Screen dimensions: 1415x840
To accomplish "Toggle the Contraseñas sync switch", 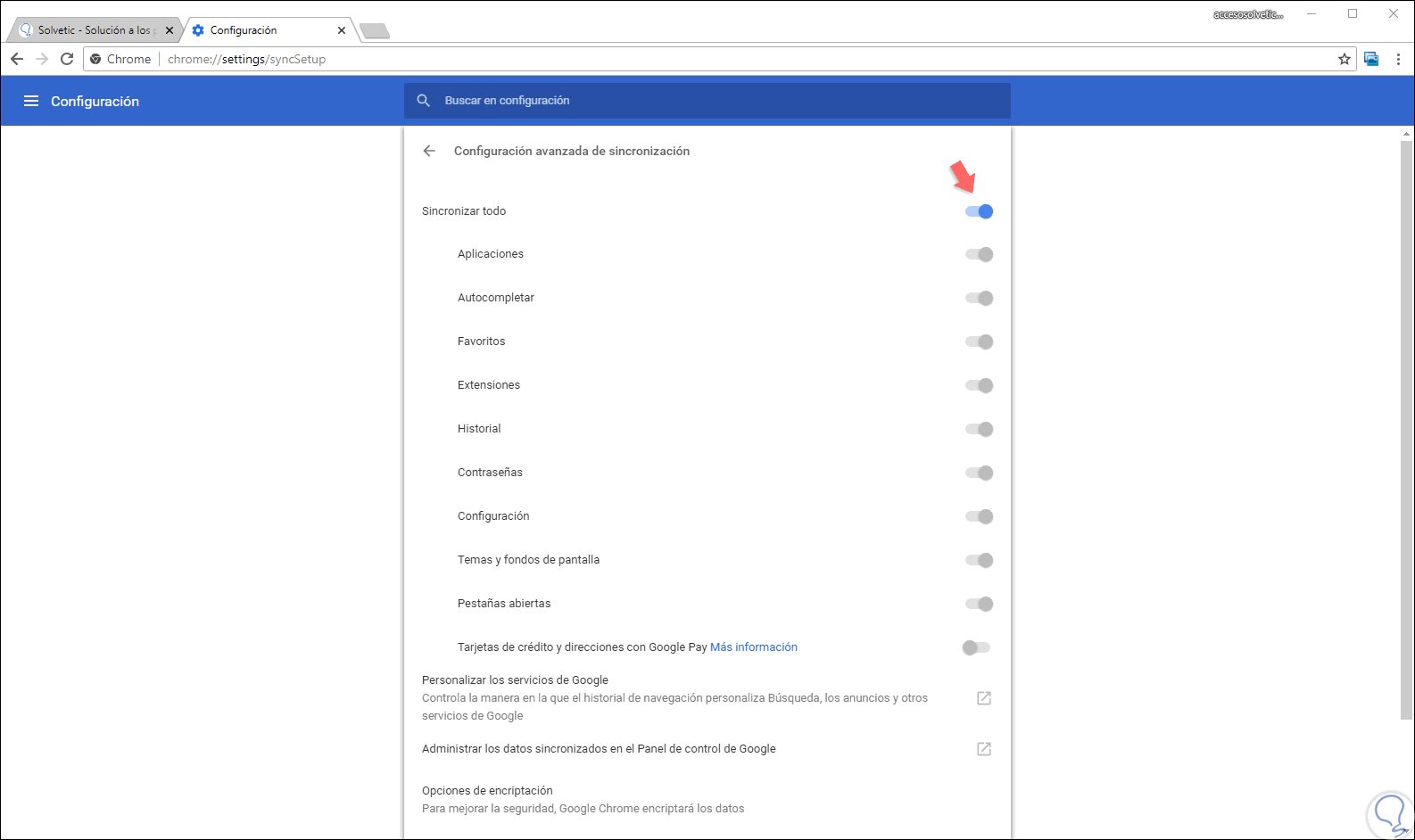I will [x=979, y=473].
